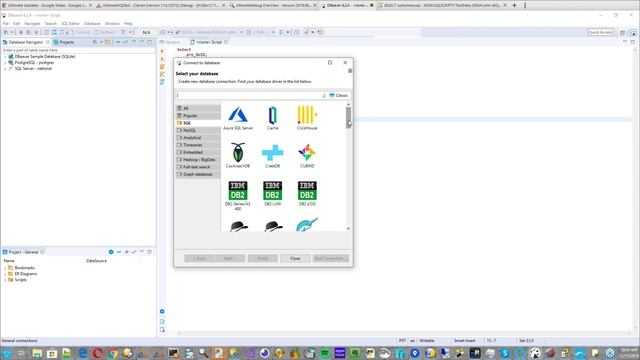Open File Explorer from the taskbar
The width and height of the screenshot is (640, 360).
[37, 353]
